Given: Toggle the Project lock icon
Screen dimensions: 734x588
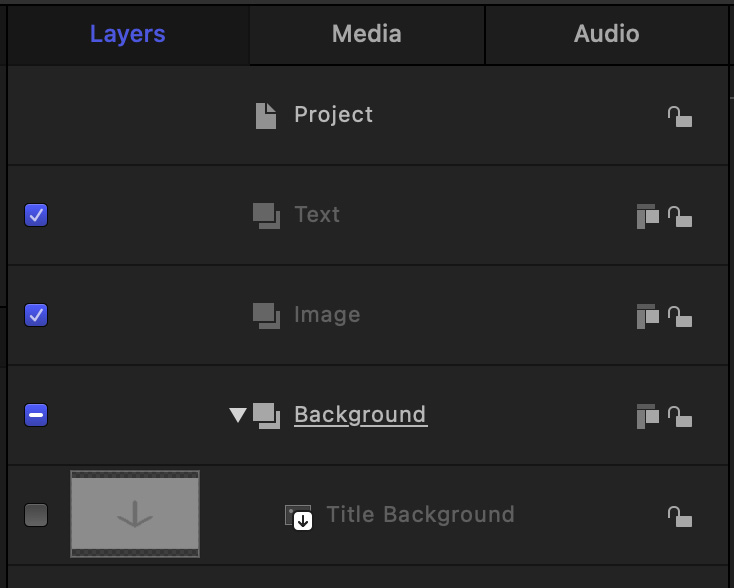Looking at the screenshot, I should 680,116.
